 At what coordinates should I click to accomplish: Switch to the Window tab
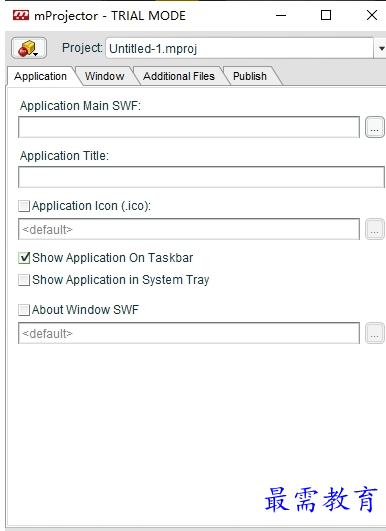(x=105, y=76)
